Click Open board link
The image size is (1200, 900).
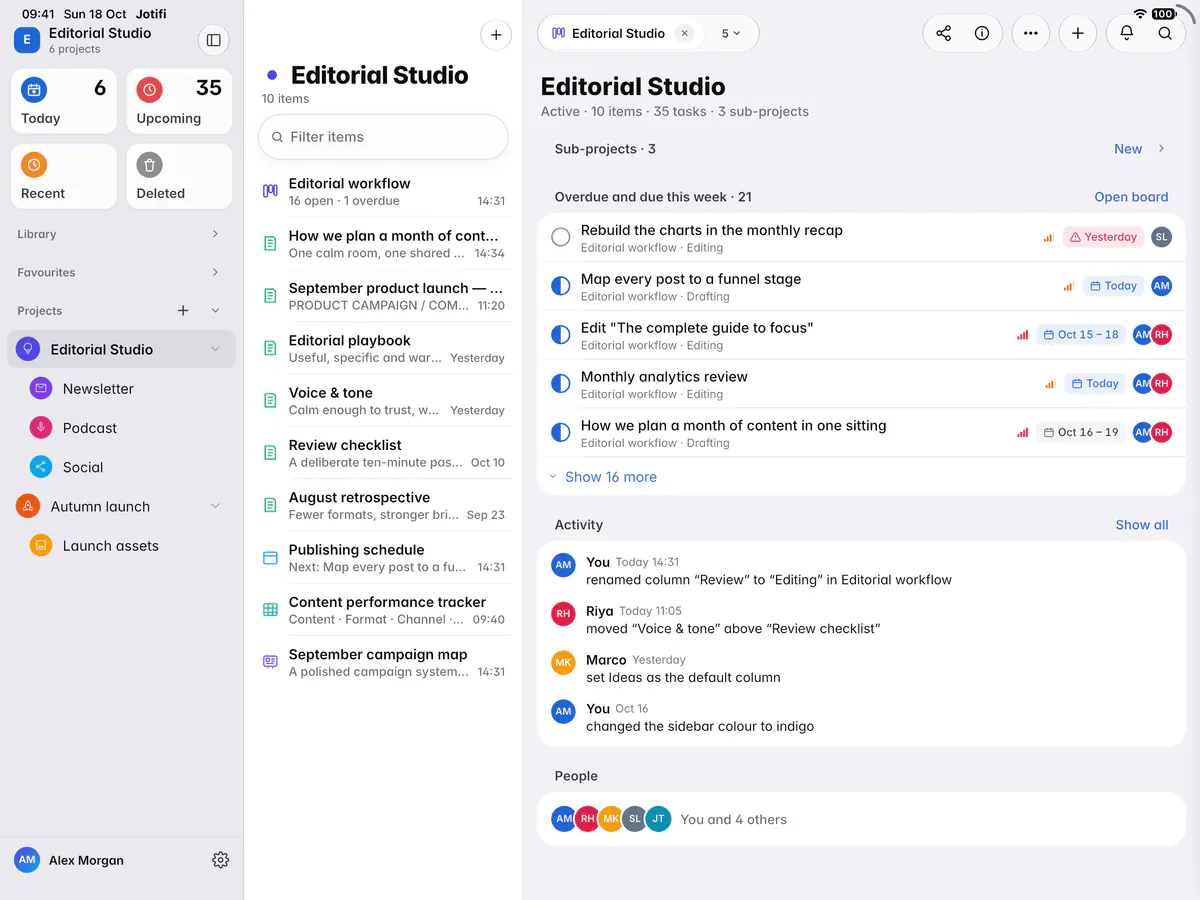click(x=1131, y=197)
